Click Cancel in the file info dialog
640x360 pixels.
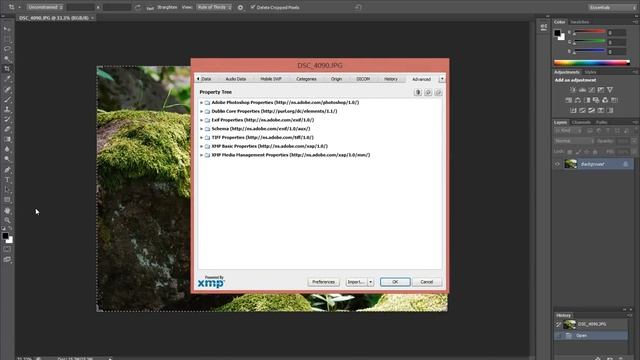point(427,282)
